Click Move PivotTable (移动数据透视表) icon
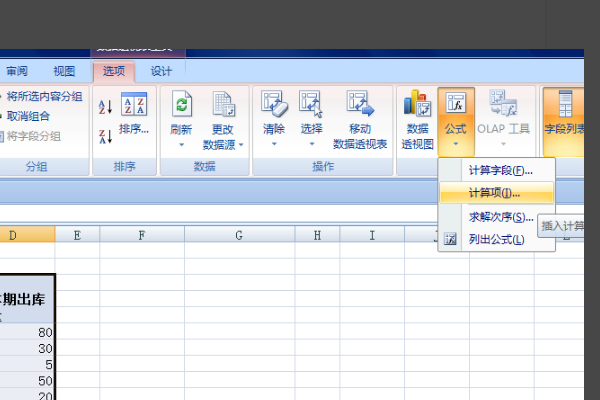This screenshot has width=600, height=400. pos(359,104)
